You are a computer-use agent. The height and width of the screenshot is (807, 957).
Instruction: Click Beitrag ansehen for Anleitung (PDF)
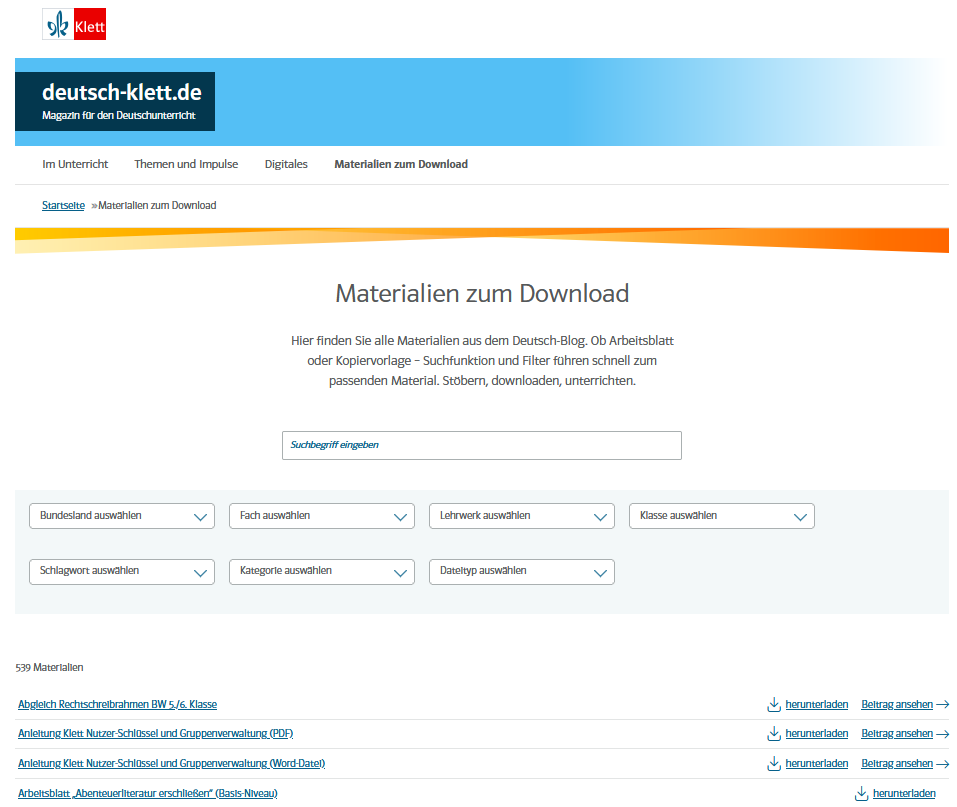[x=897, y=733]
